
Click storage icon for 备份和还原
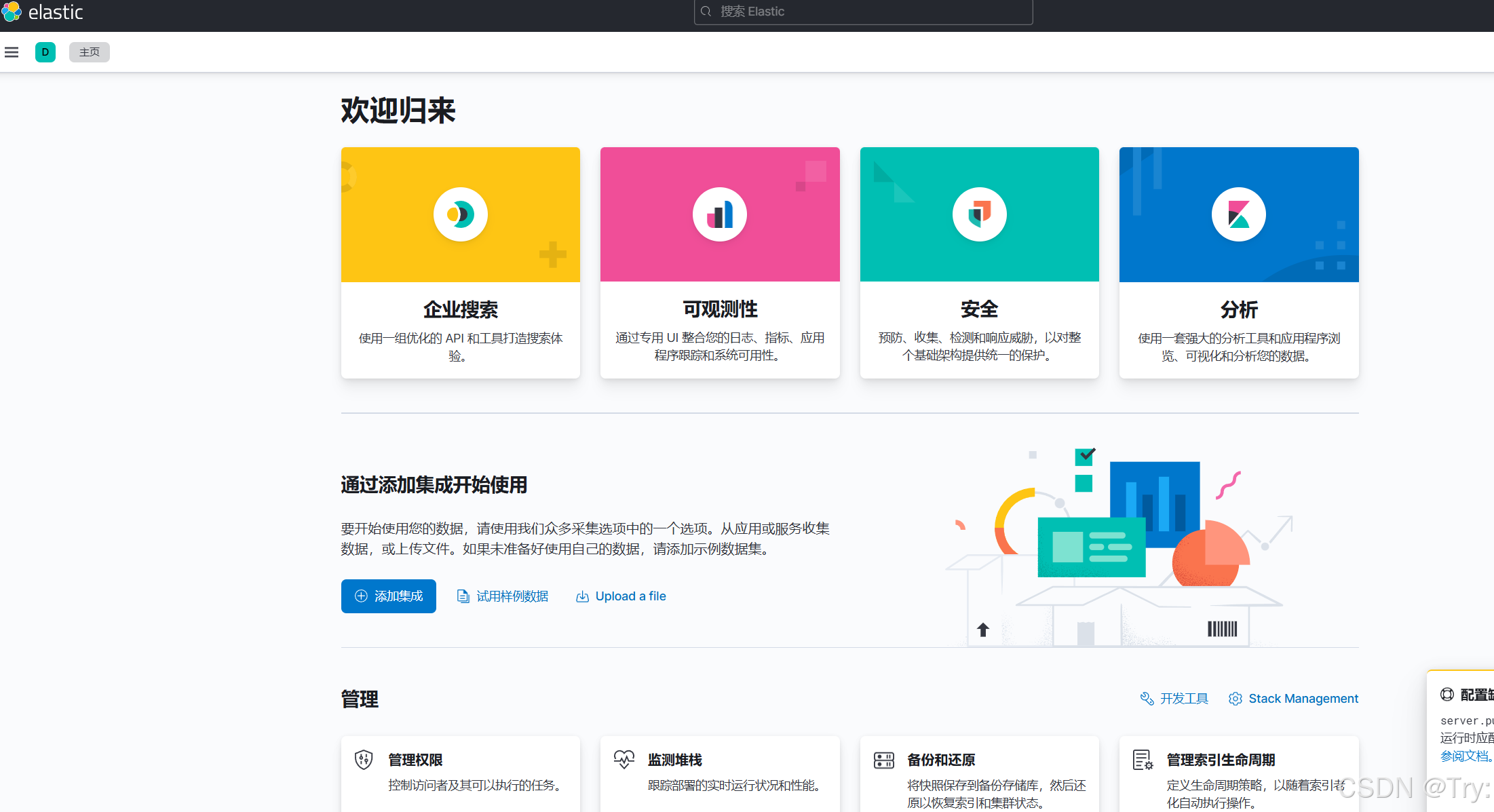pyautogui.click(x=884, y=760)
